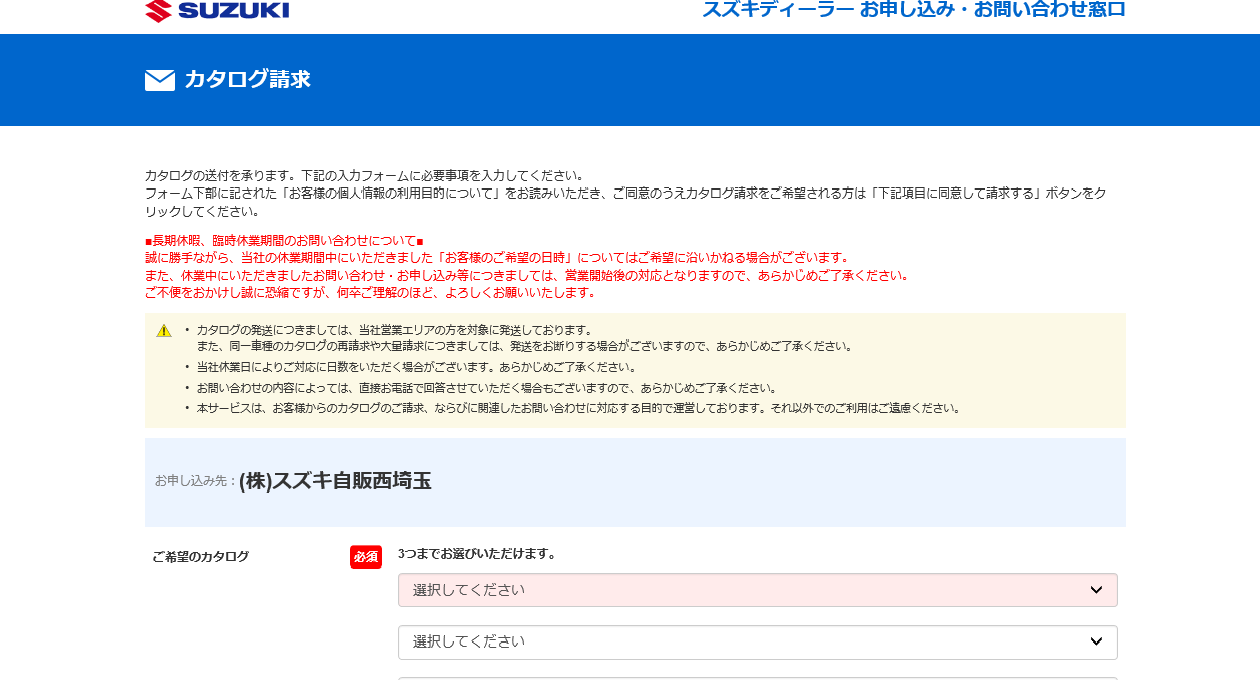Click the envelope icon beside カタログ請求
Screen dimensions: 1260x680
pos(160,80)
